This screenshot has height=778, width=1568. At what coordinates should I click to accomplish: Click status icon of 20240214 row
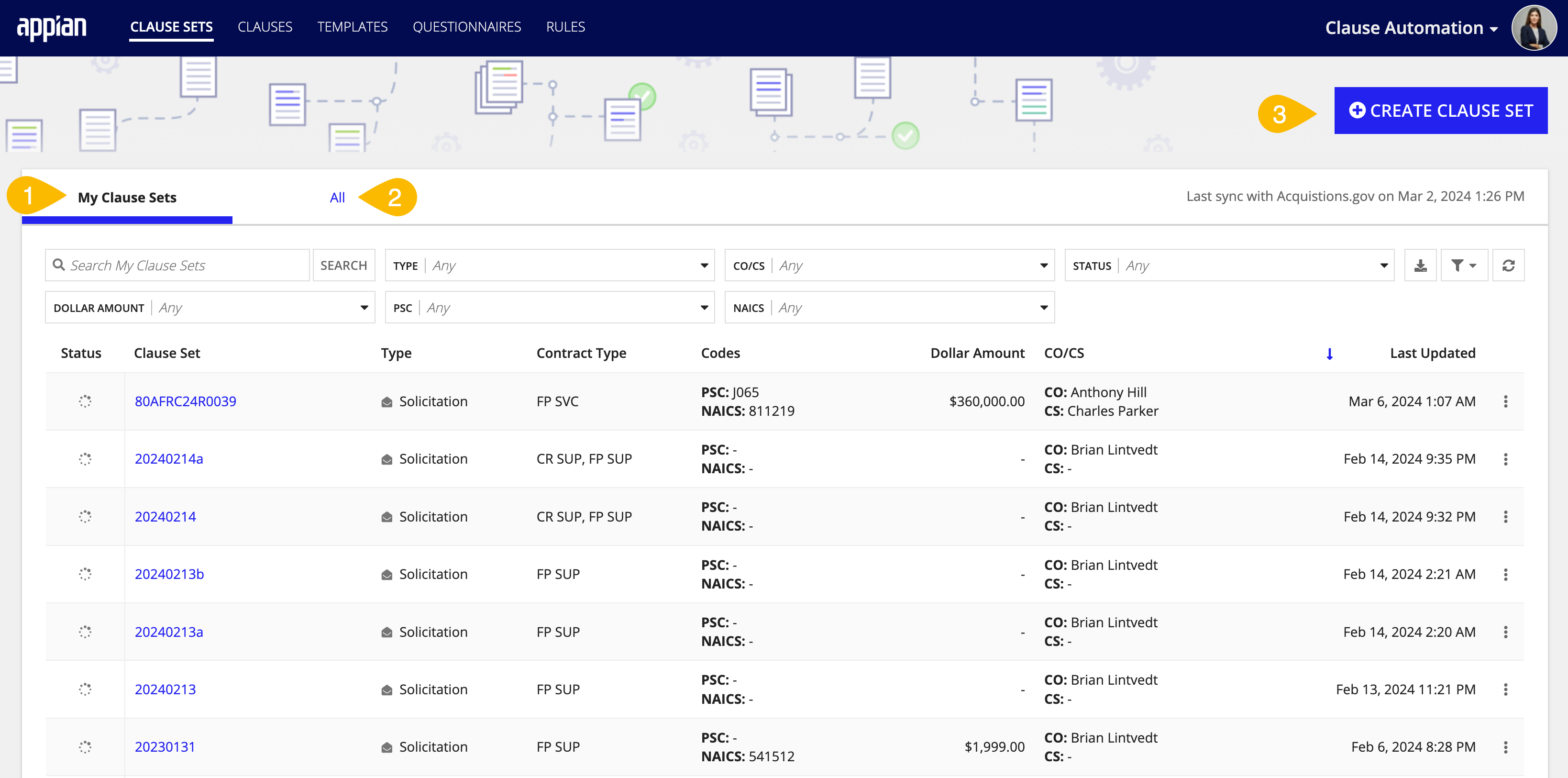[x=85, y=516]
